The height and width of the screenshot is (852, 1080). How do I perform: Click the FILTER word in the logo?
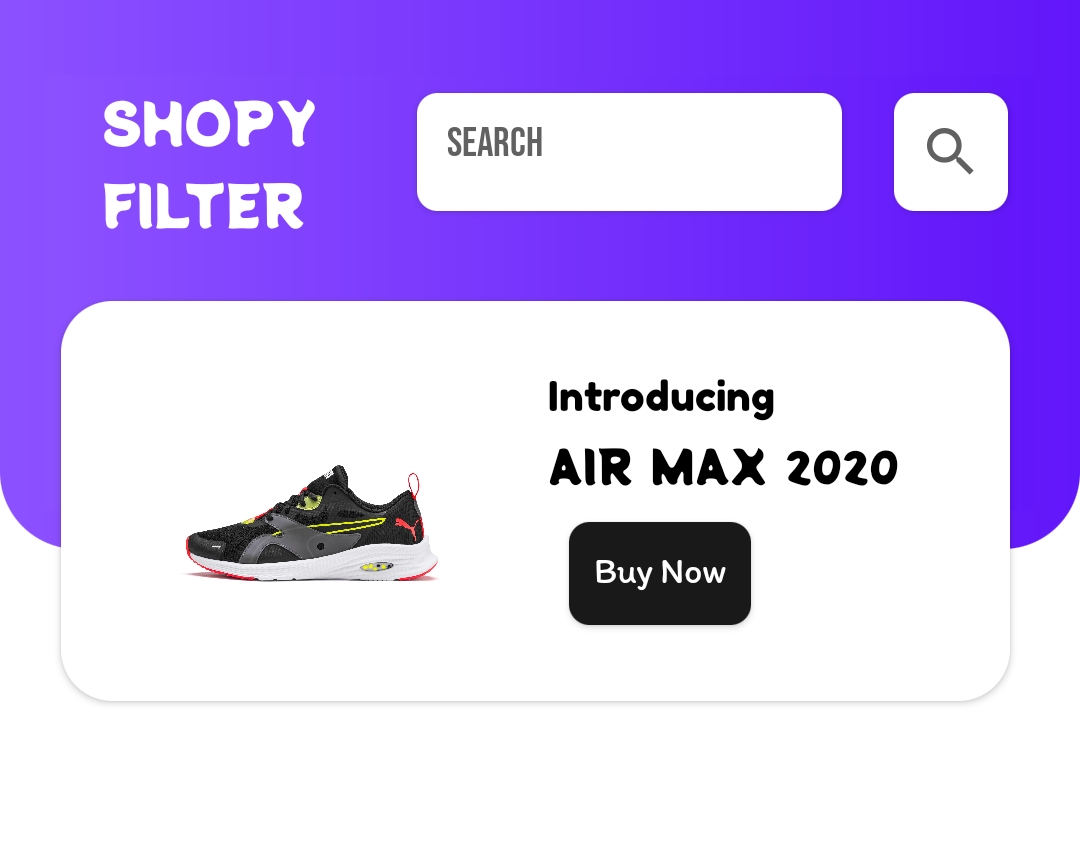203,205
